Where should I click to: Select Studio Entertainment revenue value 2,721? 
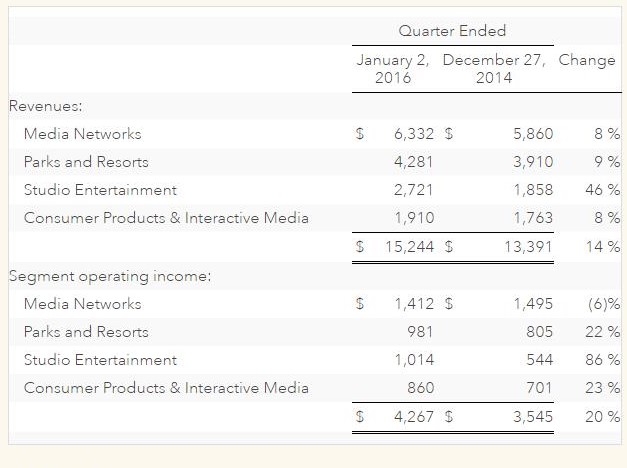coord(414,190)
